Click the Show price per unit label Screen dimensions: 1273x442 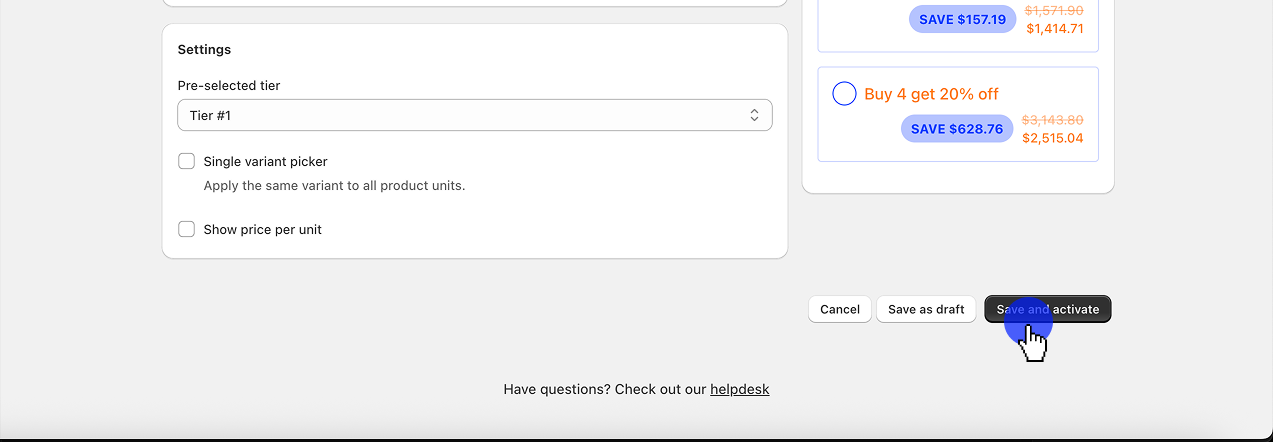pyautogui.click(x=262, y=229)
